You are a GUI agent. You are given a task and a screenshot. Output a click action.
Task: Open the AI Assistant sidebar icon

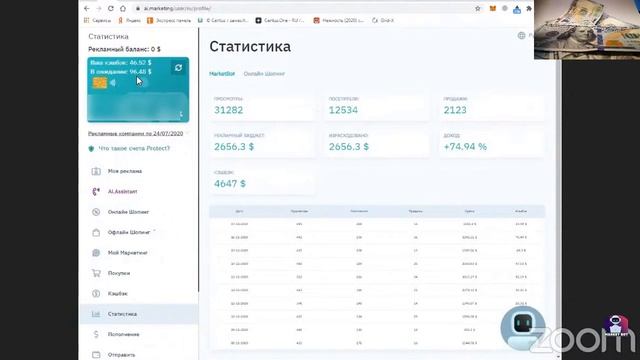tap(96, 191)
